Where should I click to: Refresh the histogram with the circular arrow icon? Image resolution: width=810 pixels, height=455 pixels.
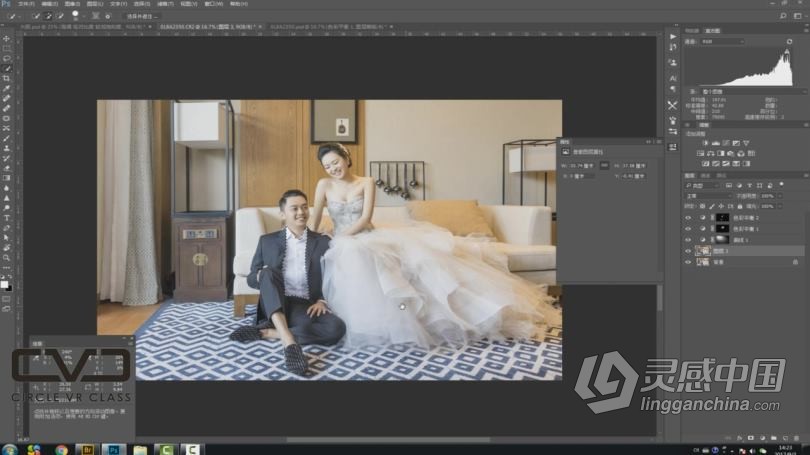(x=789, y=41)
